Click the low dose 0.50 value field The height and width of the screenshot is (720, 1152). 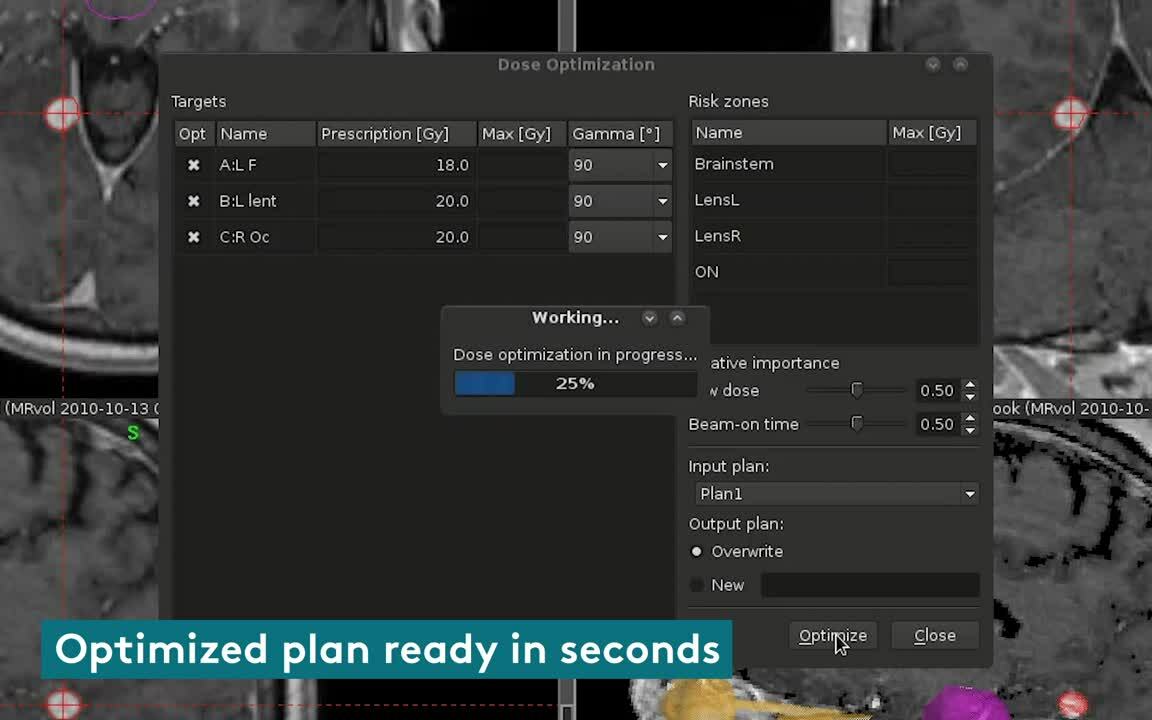coord(936,390)
